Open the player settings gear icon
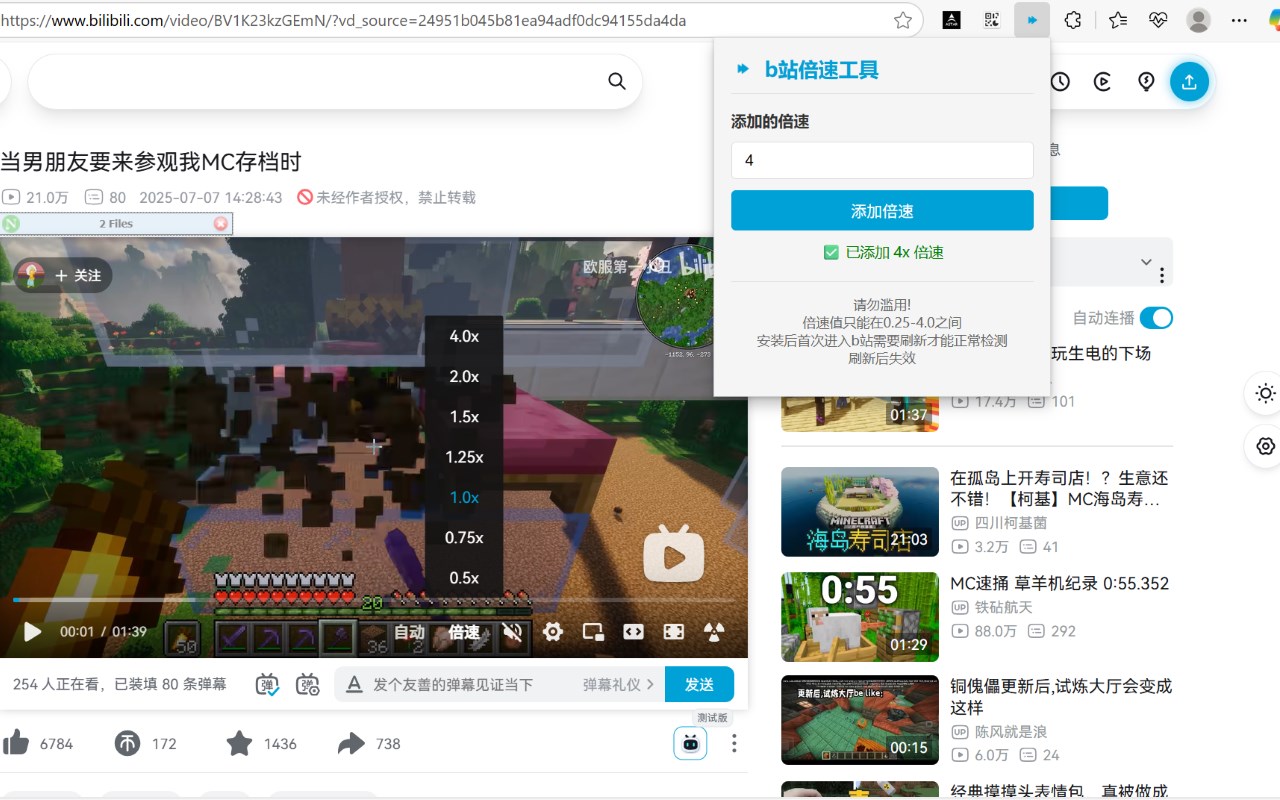 [x=552, y=632]
